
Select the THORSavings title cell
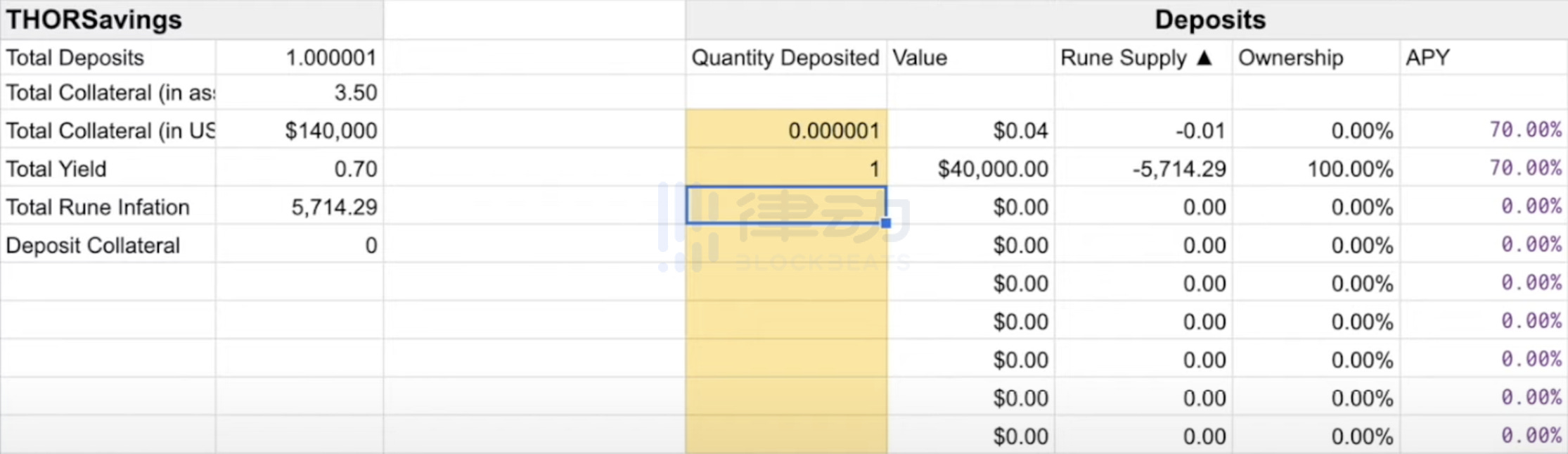point(192,20)
